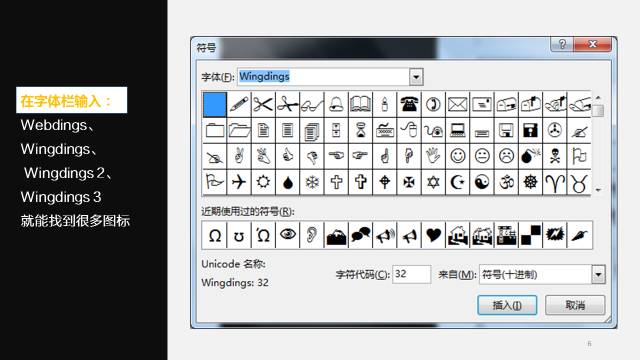Close the 符号 dialog
Viewport: 640px width, 360px height.
[593, 44]
